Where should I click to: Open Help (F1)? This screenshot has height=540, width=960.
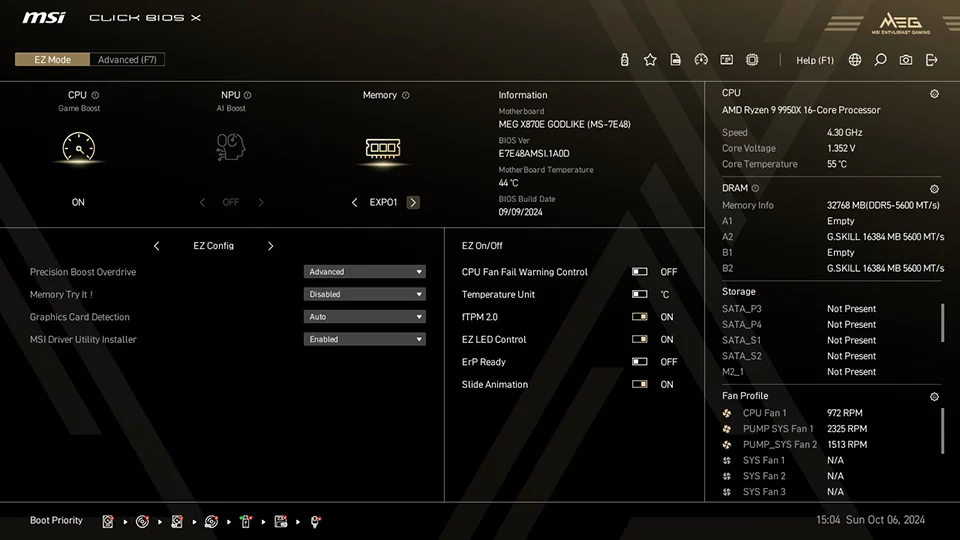[815, 60]
